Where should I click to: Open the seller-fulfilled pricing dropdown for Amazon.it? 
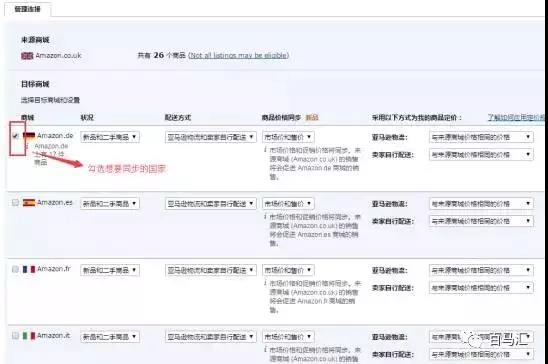[481, 354]
